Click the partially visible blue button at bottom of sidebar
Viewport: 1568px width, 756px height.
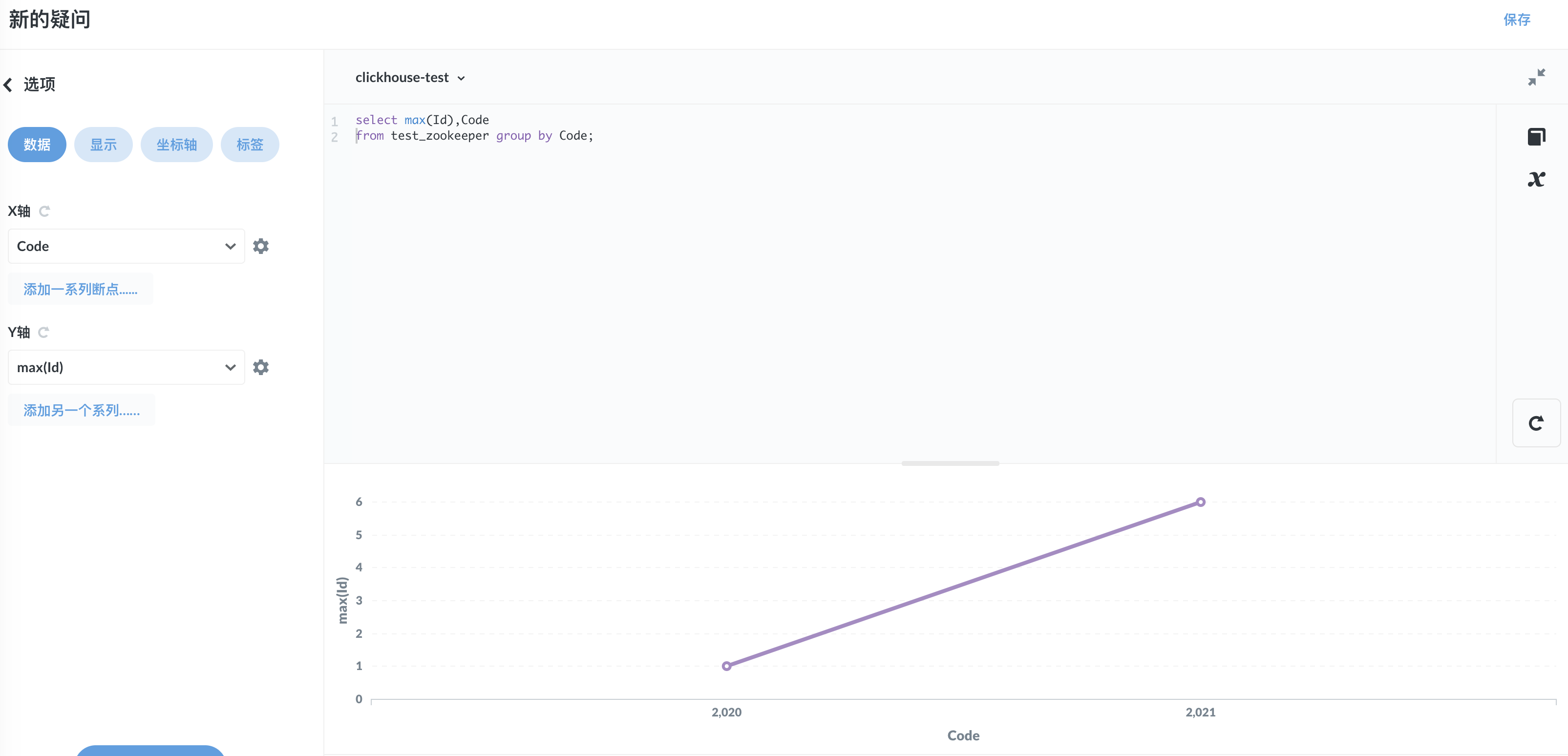(150, 751)
